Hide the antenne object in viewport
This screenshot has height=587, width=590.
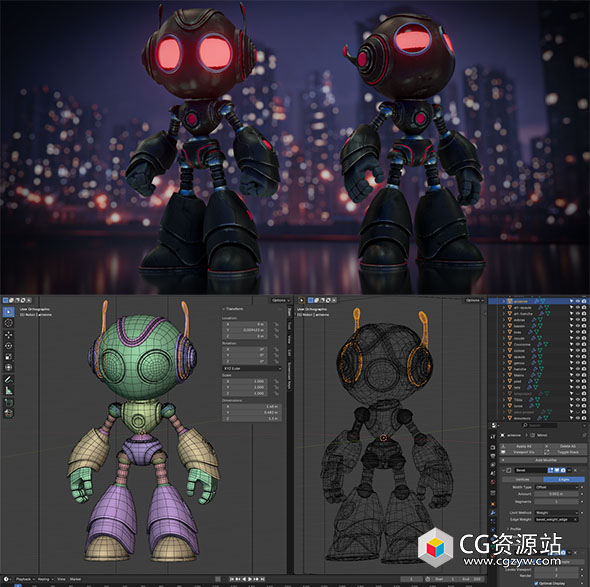(578, 301)
